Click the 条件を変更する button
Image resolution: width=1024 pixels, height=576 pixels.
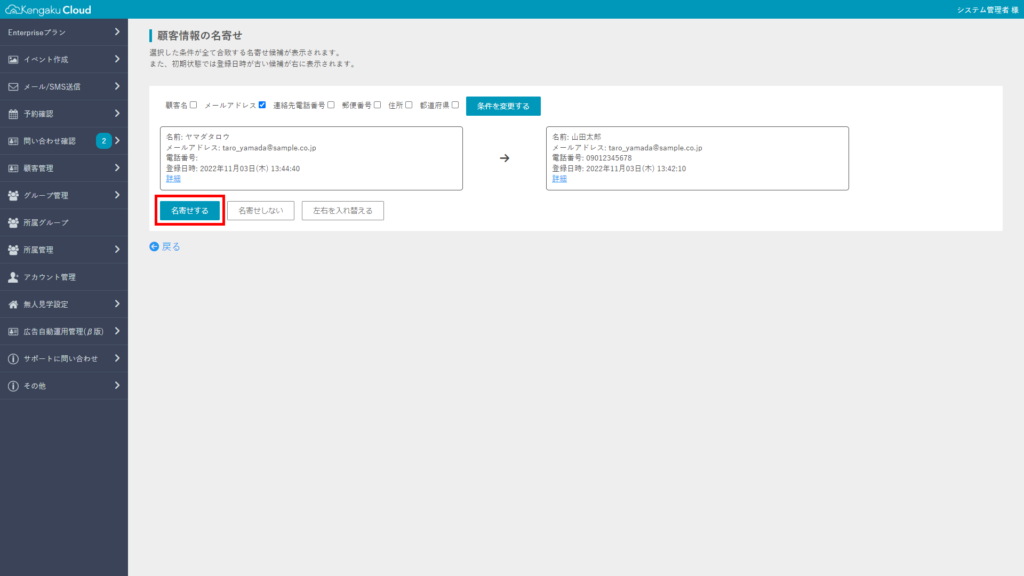tap(504, 106)
